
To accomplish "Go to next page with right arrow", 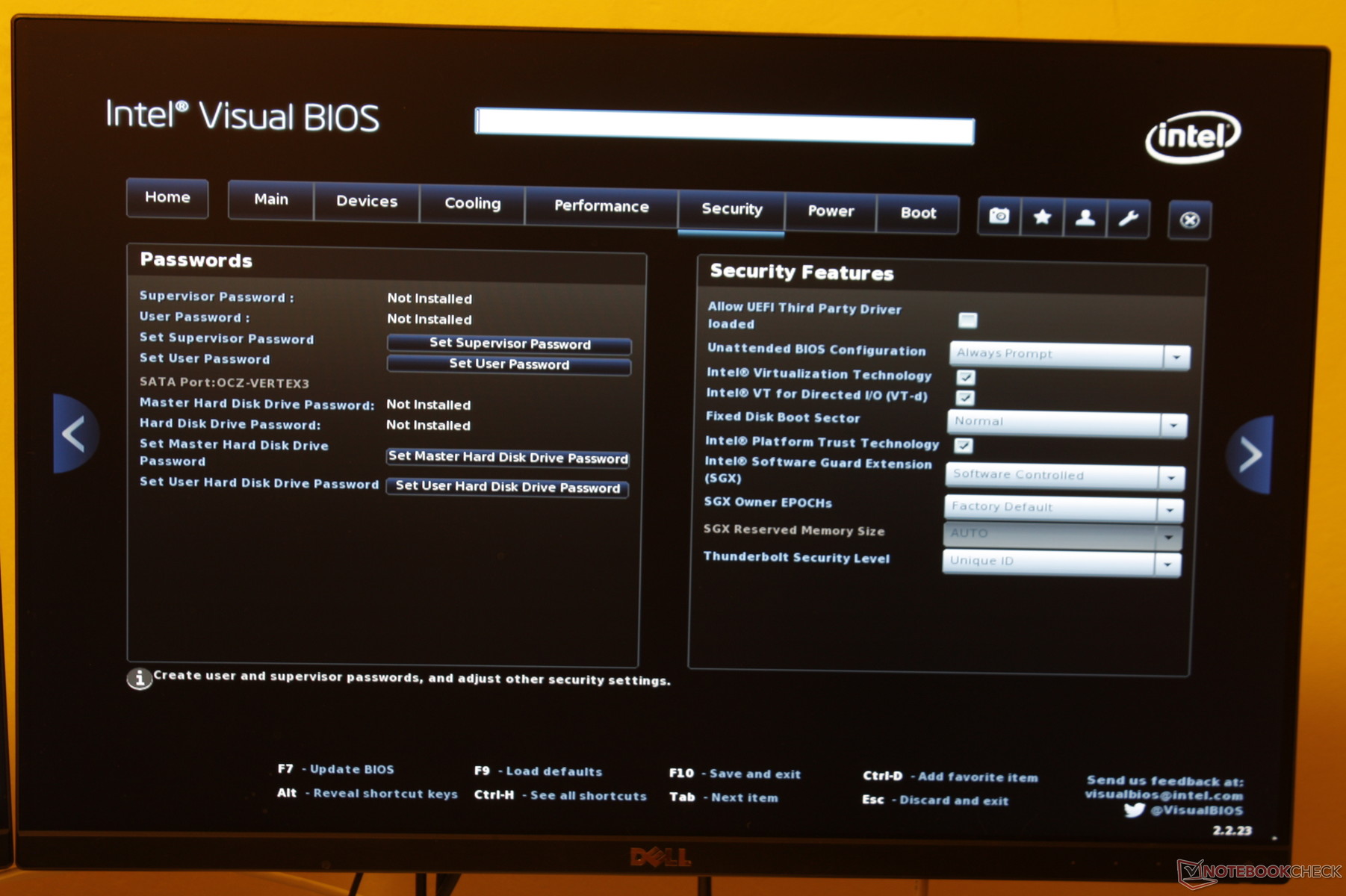I will click(1249, 455).
